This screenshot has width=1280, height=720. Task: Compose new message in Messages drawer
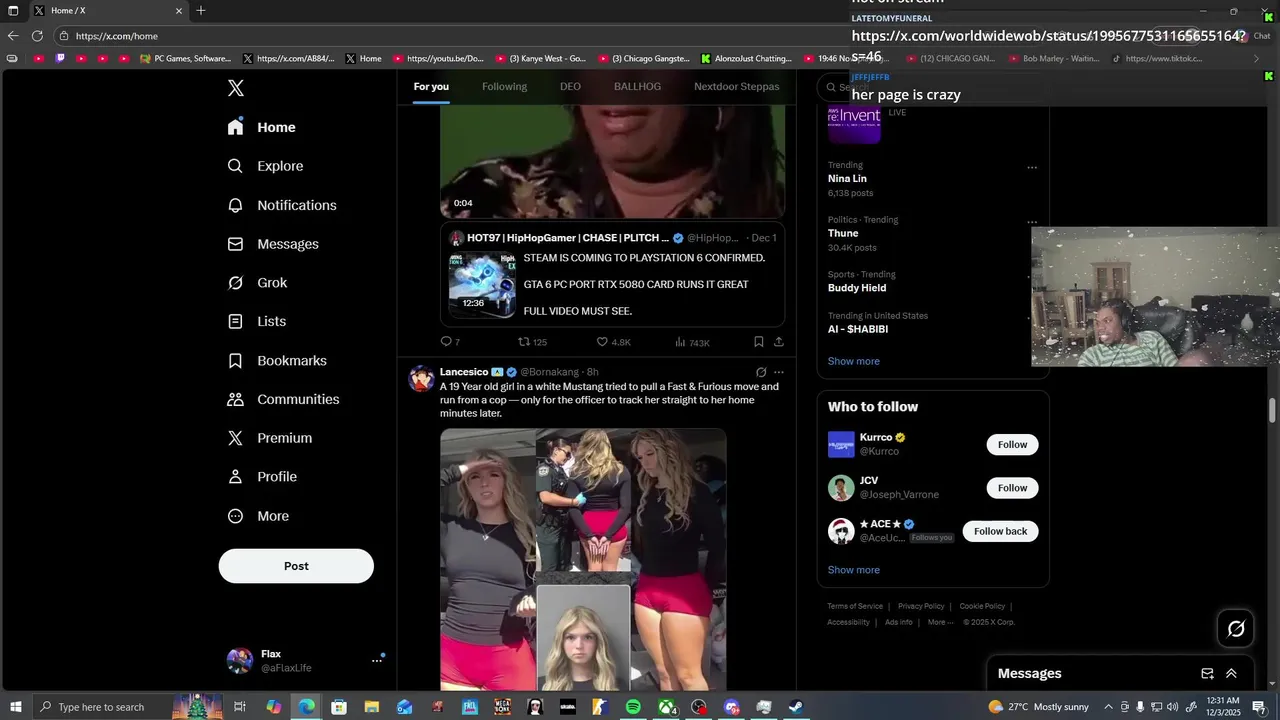(x=1207, y=674)
